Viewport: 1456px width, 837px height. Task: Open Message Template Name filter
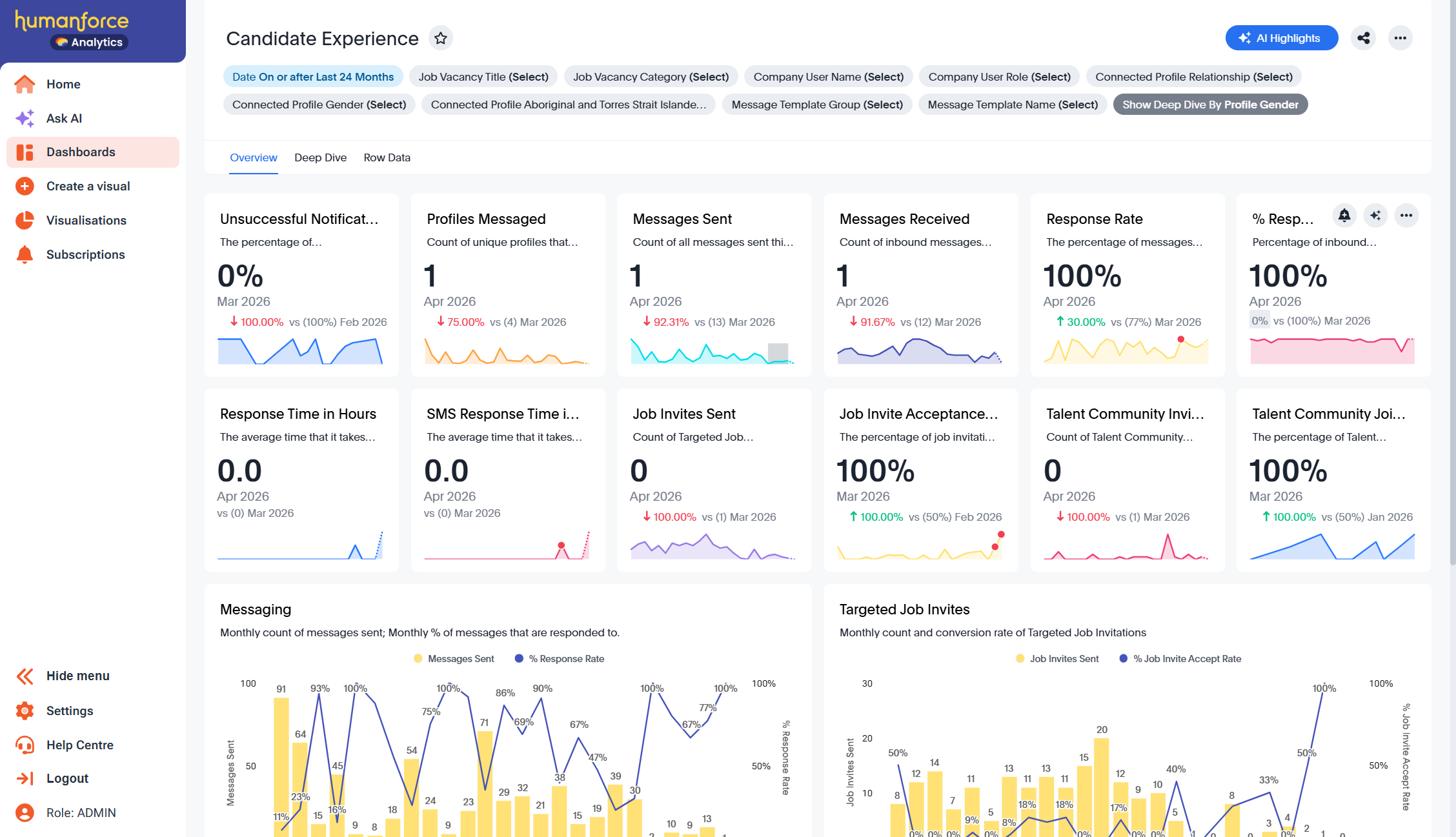click(x=1013, y=105)
